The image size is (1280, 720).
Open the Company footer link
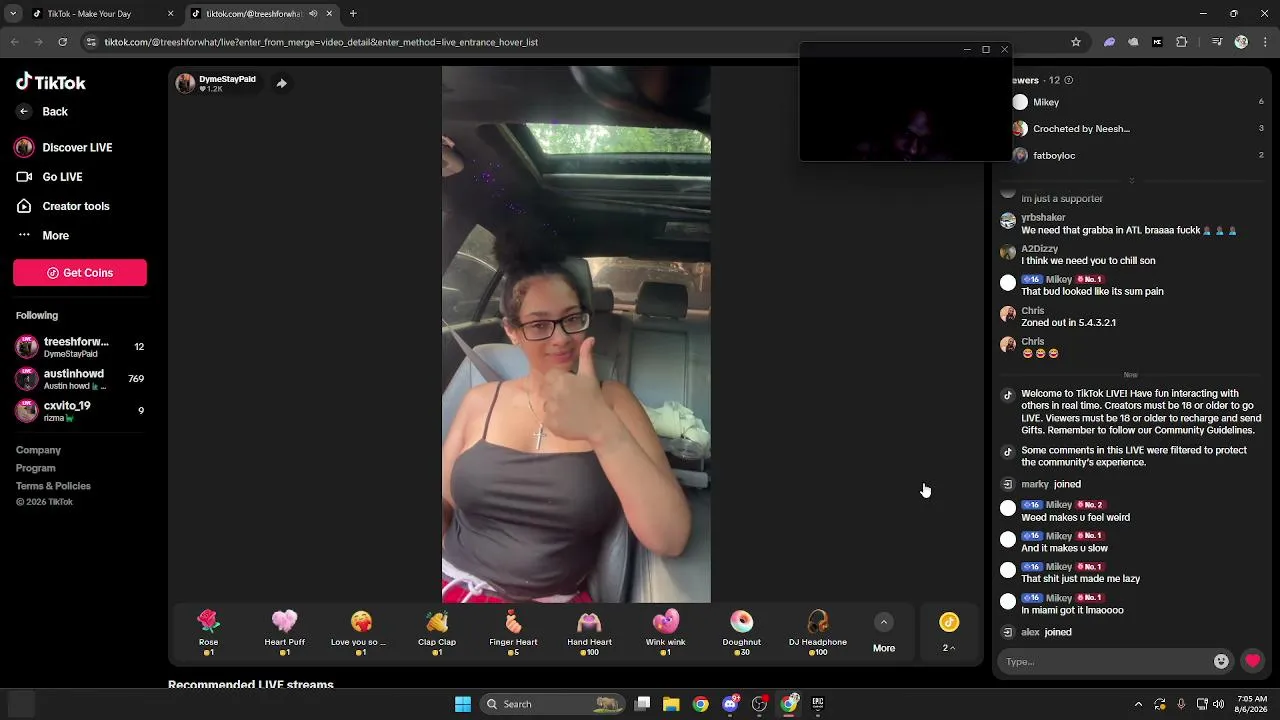[38, 450]
